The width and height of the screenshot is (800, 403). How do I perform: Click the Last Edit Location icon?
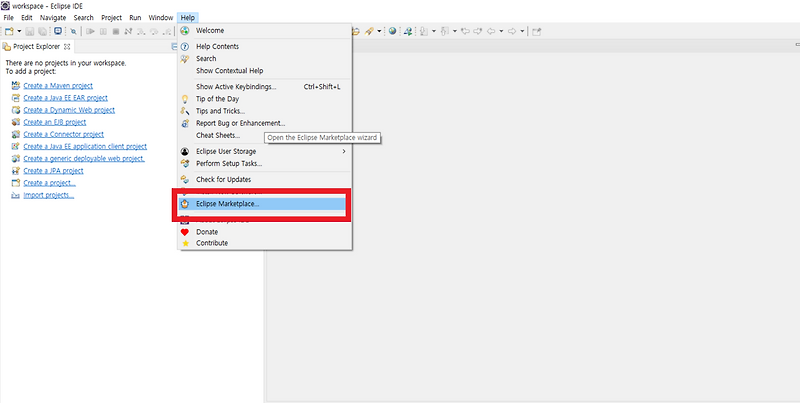tap(465, 31)
